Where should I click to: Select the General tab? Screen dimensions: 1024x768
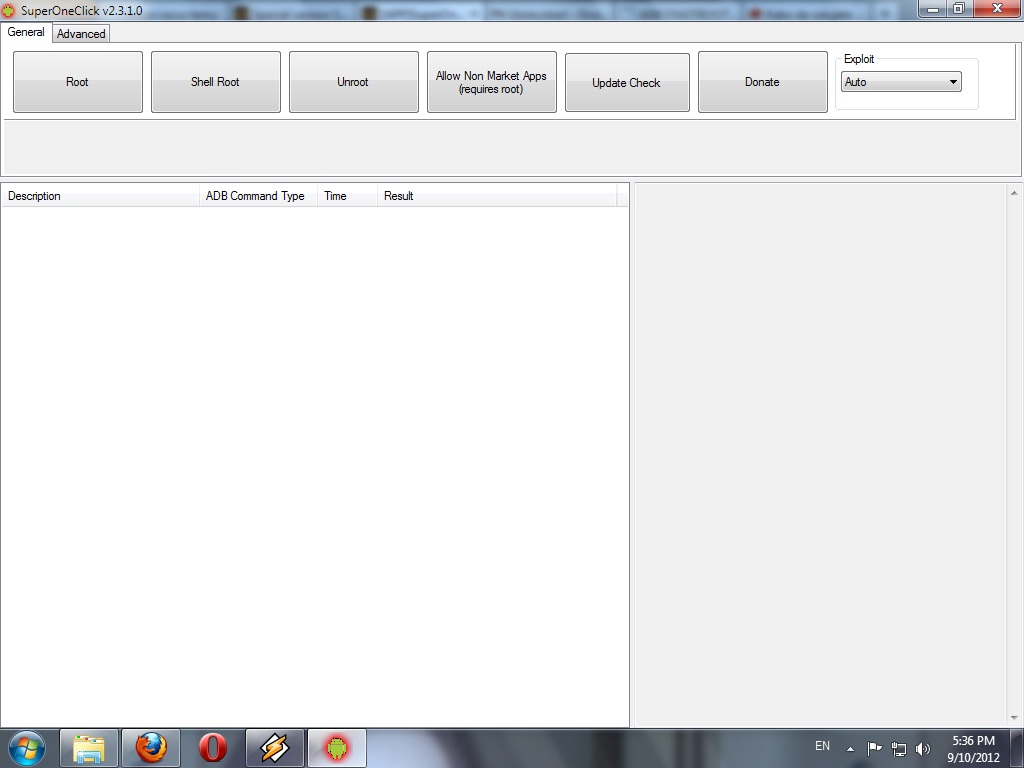pos(26,32)
